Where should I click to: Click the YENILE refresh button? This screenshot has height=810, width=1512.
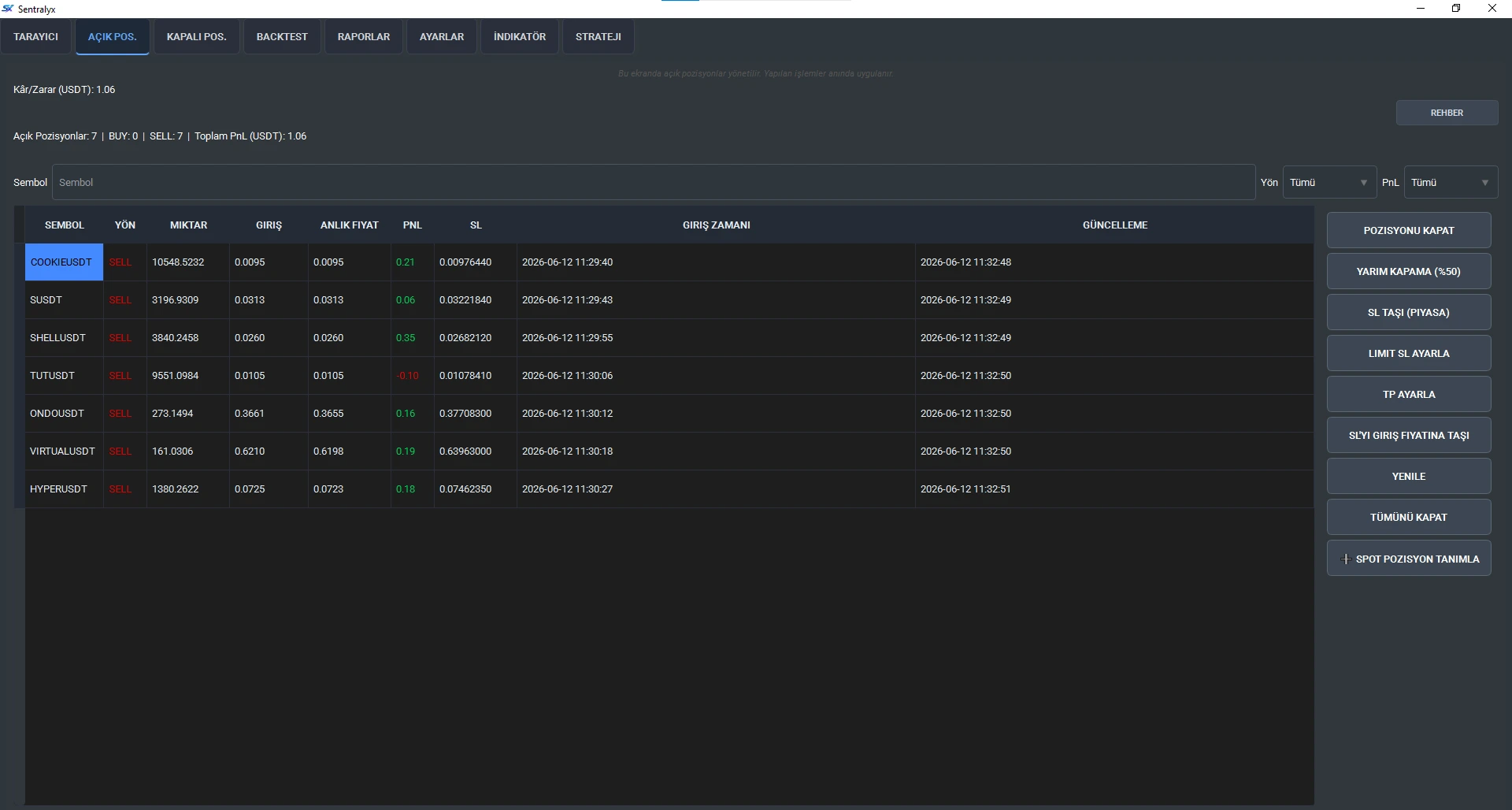[1409, 476]
